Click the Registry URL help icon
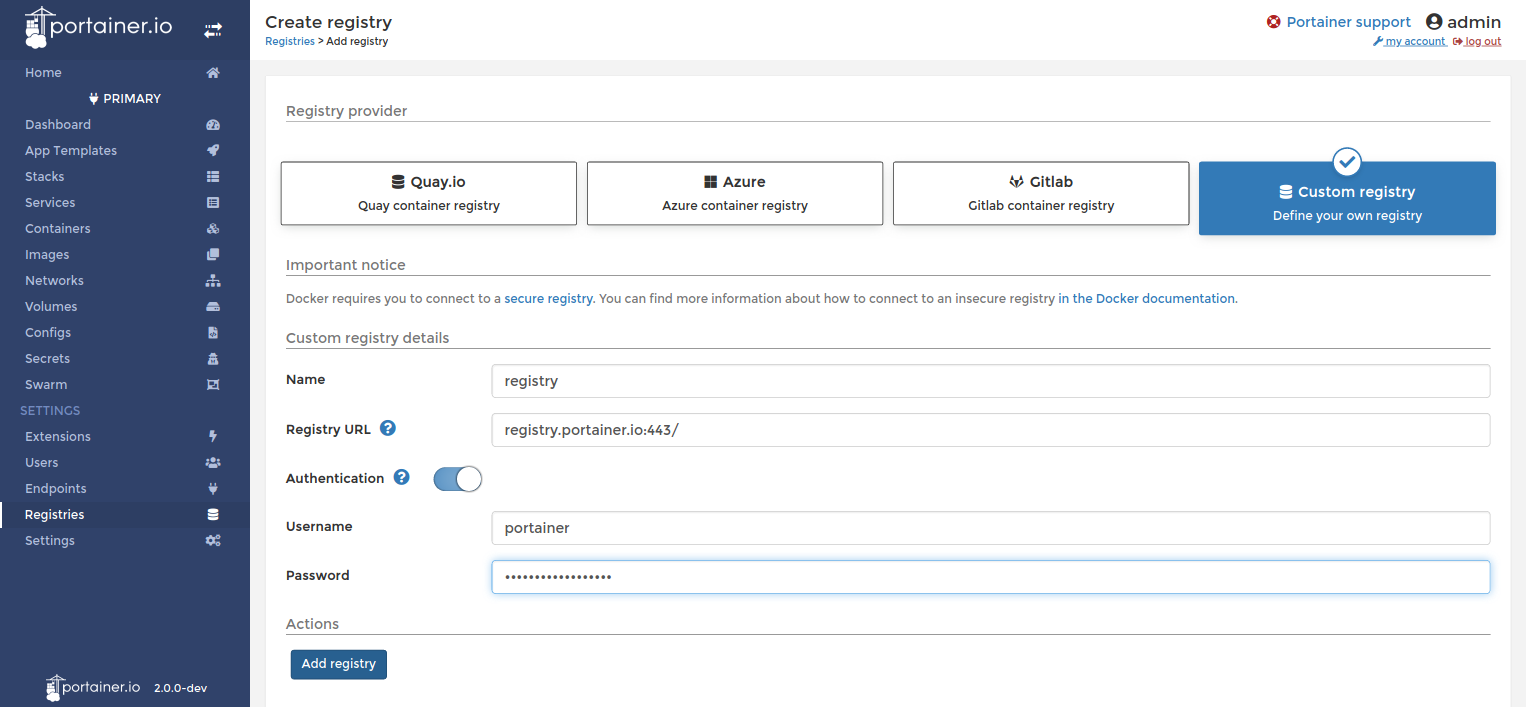The height and width of the screenshot is (707, 1526). pos(388,428)
